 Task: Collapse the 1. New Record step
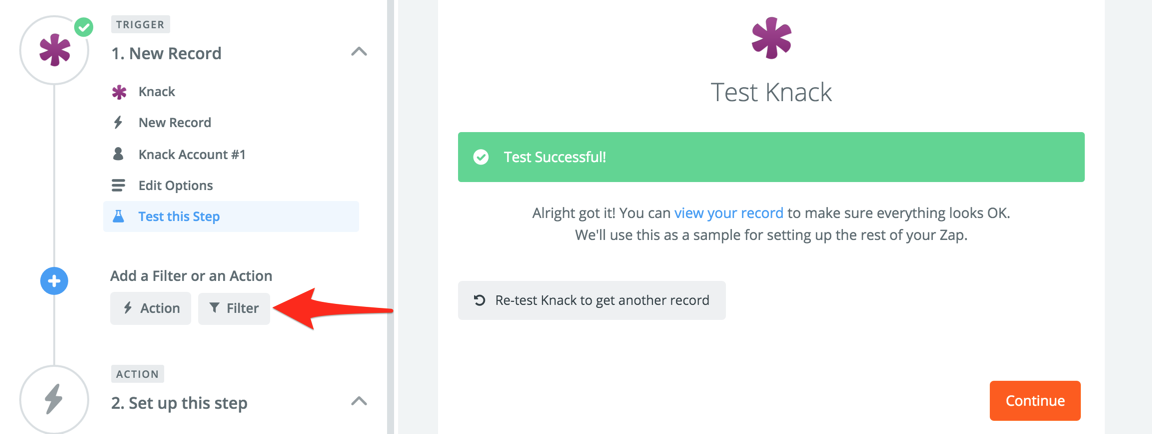point(359,52)
